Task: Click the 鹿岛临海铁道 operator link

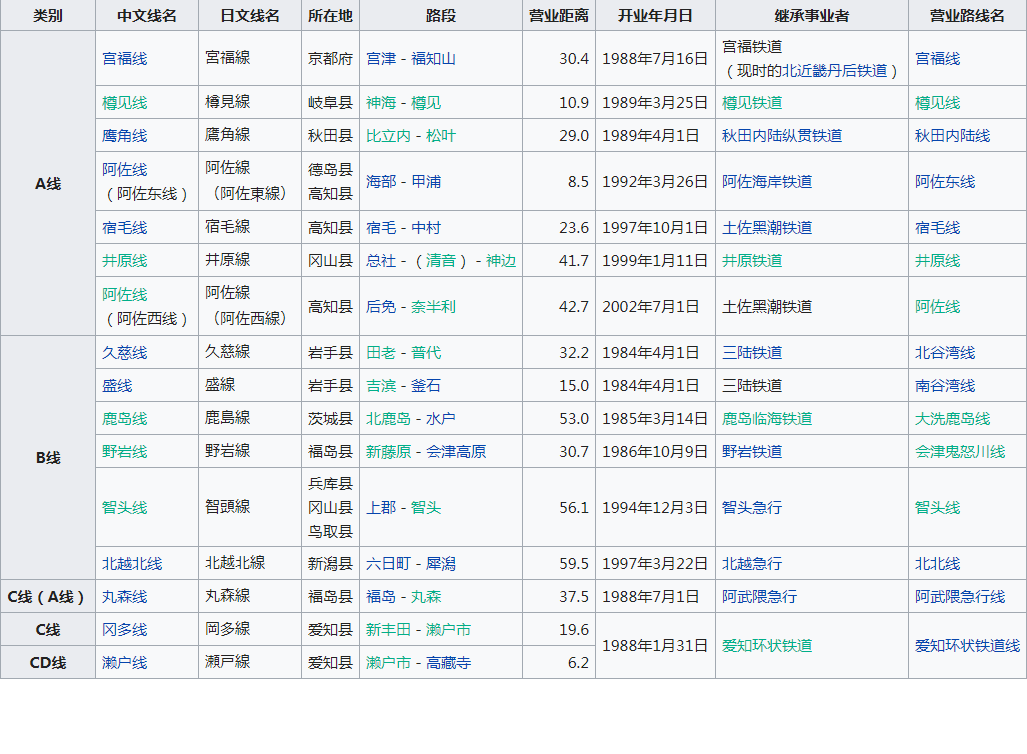Action: point(767,419)
